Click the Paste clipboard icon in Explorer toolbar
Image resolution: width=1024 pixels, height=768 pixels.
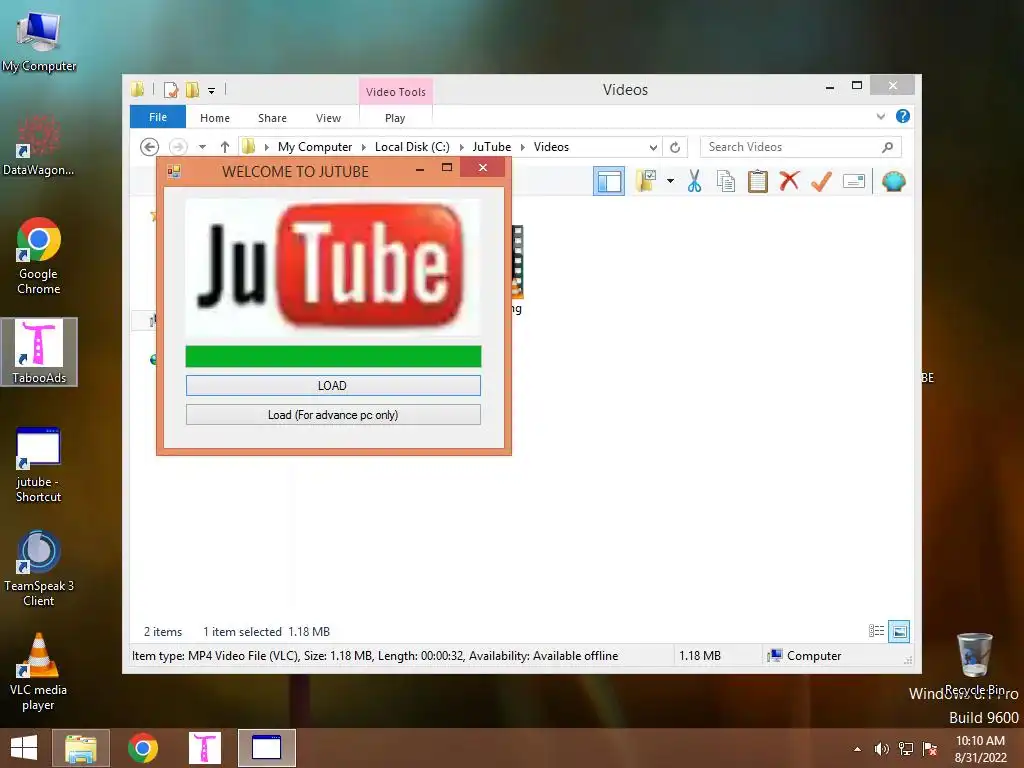pyautogui.click(x=758, y=181)
